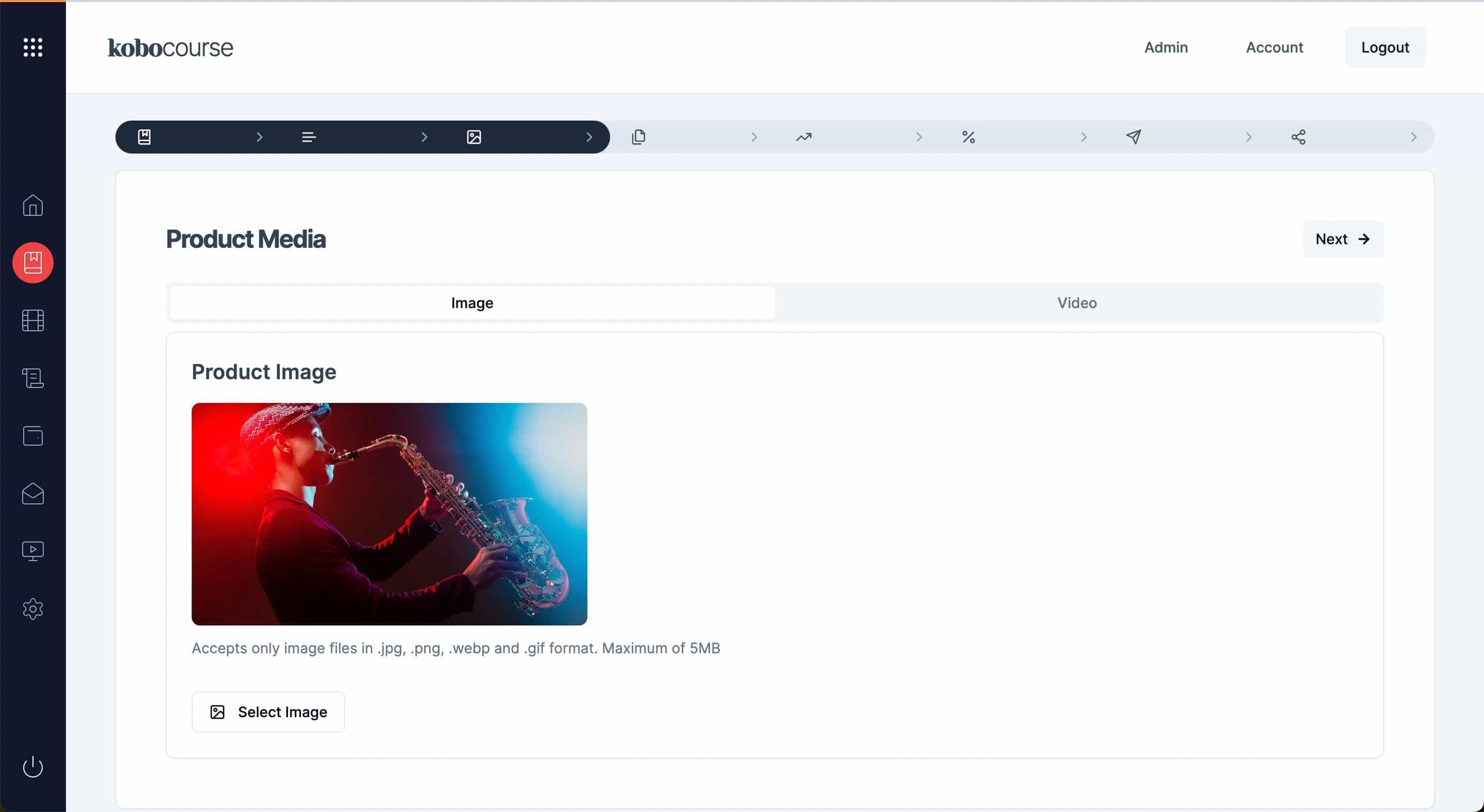Go to the text lines description step
This screenshot has height=812, width=1484.
click(x=309, y=137)
